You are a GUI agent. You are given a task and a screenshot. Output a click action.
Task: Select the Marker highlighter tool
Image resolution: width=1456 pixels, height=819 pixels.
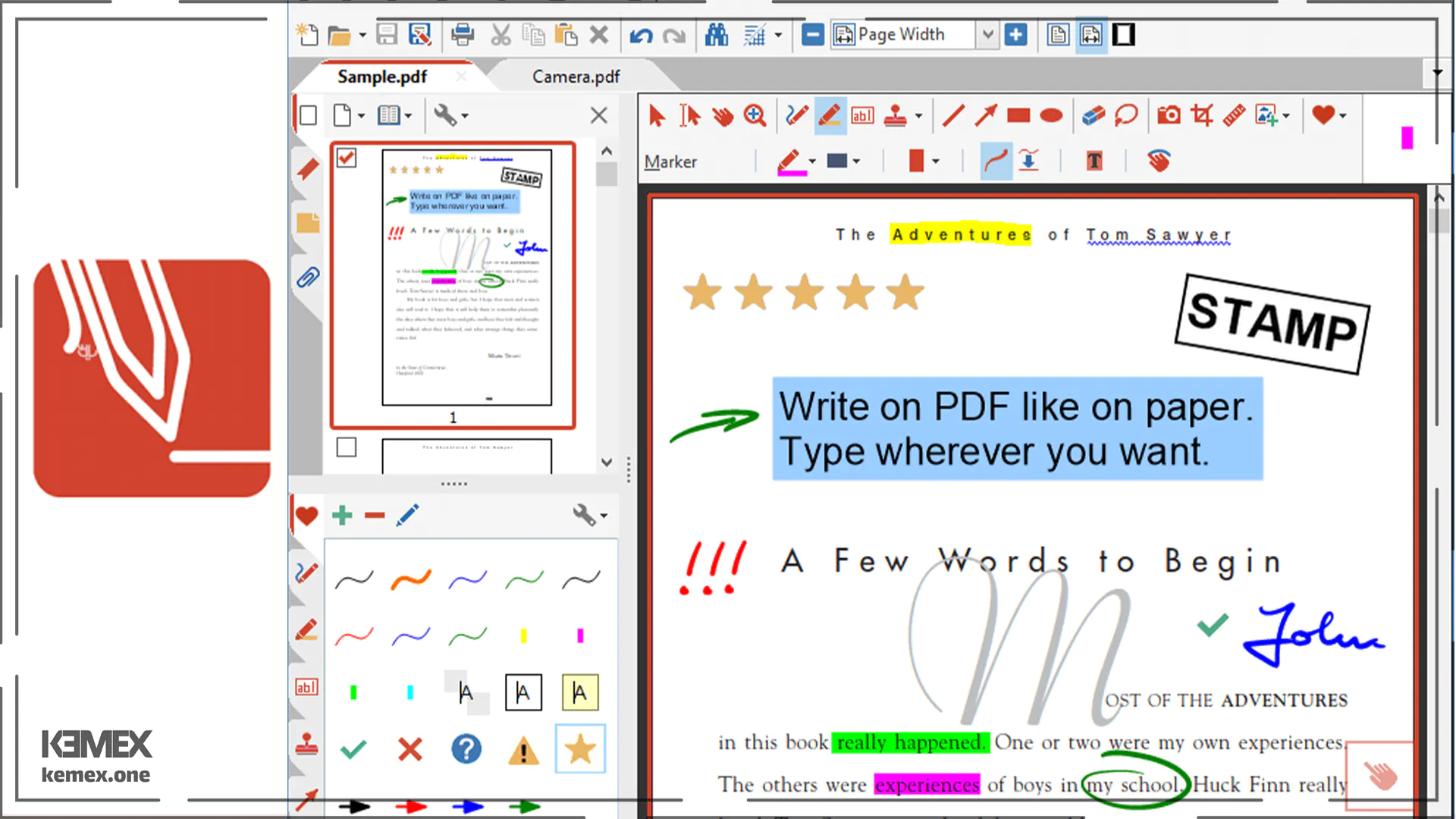[x=830, y=116]
